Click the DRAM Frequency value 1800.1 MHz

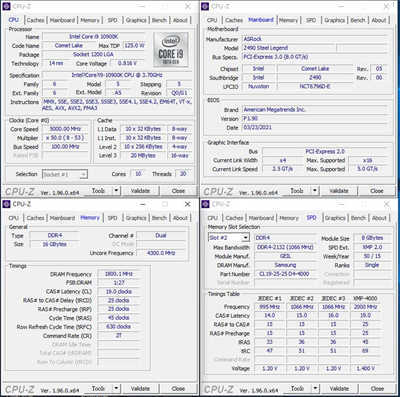tap(119, 274)
